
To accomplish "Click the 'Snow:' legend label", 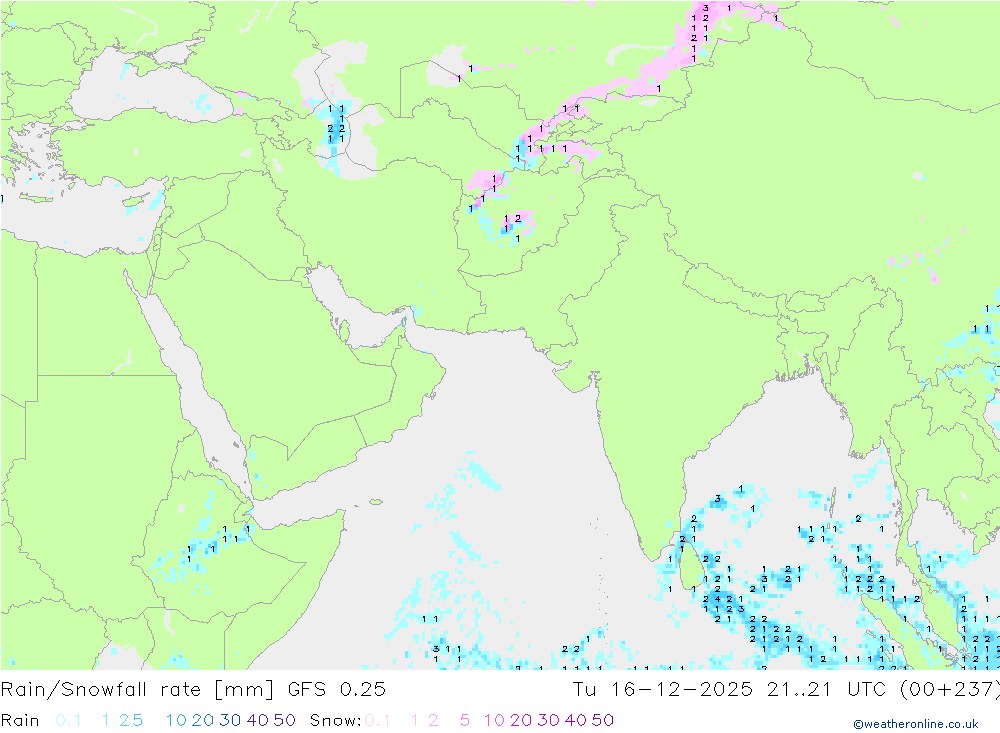I will tap(336, 720).
